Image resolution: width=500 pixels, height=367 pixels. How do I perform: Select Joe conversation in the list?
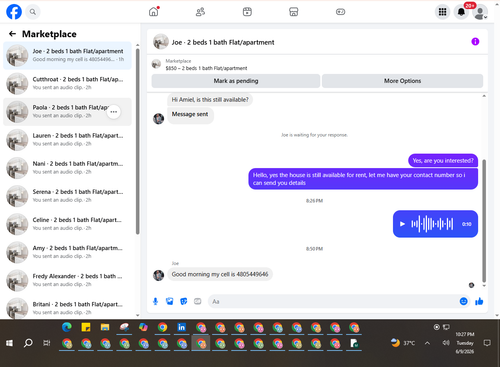tap(67, 56)
